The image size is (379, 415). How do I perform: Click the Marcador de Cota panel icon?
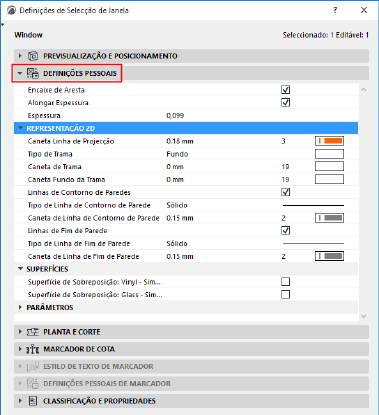33,349
